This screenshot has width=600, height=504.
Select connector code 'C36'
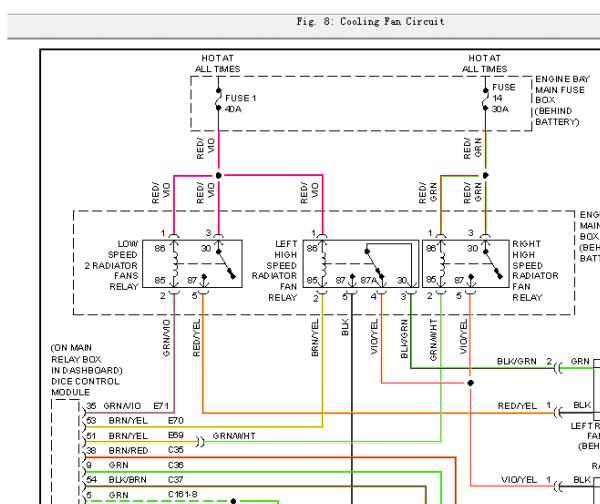[176, 465]
